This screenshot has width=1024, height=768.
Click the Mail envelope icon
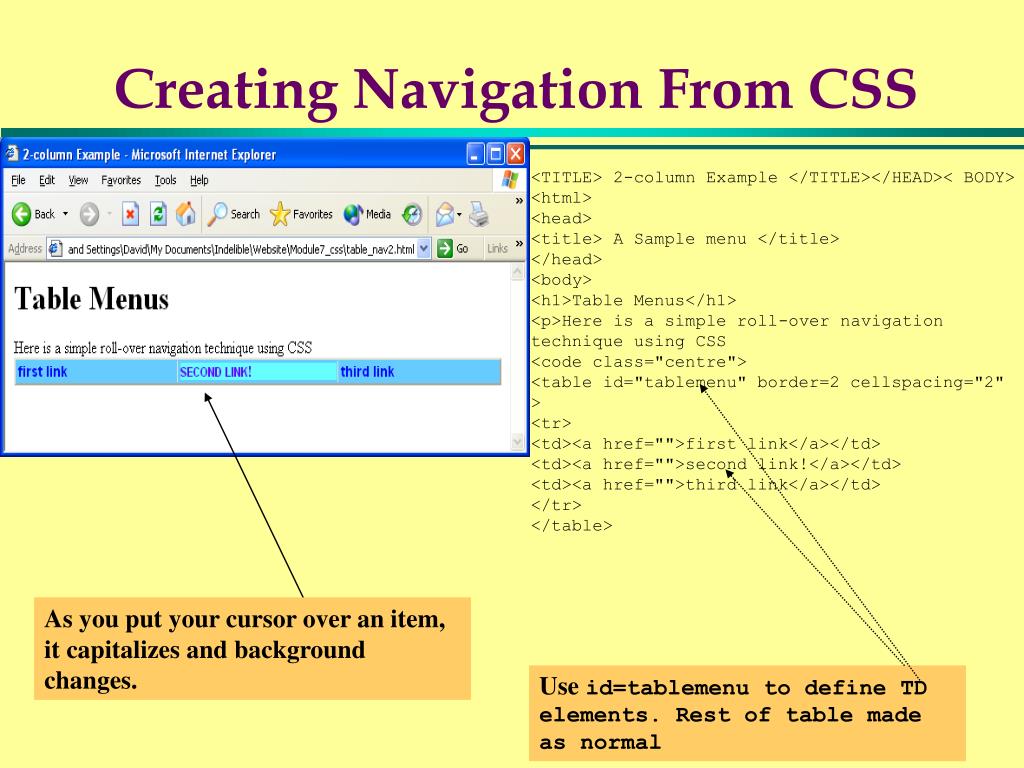pos(445,214)
